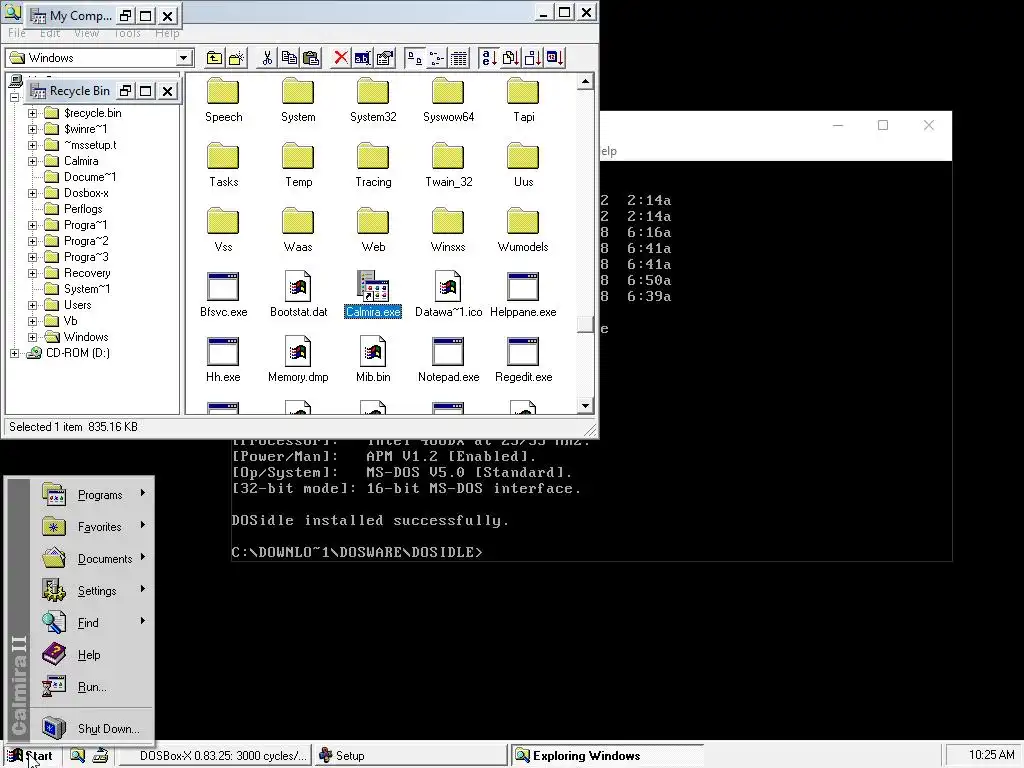Select the Winsxs folder icon
Viewport: 1024px width, 768px height.
(448, 230)
